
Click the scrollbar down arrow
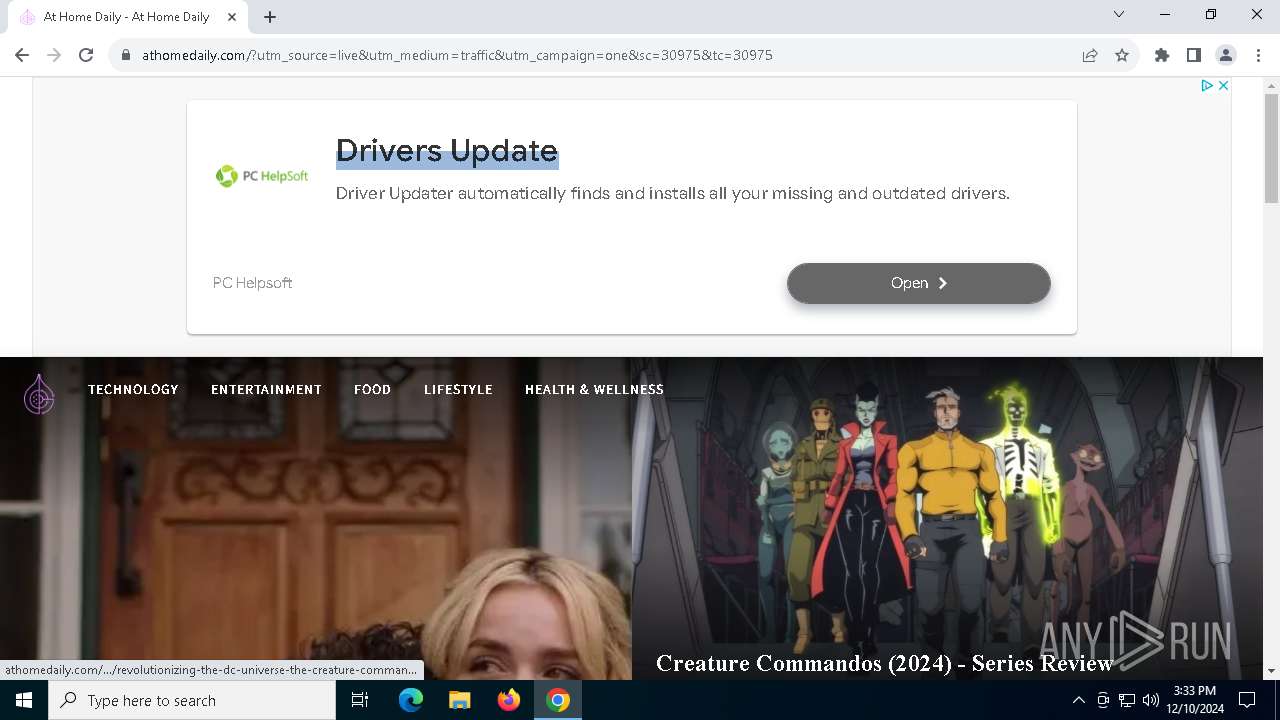click(x=1271, y=671)
